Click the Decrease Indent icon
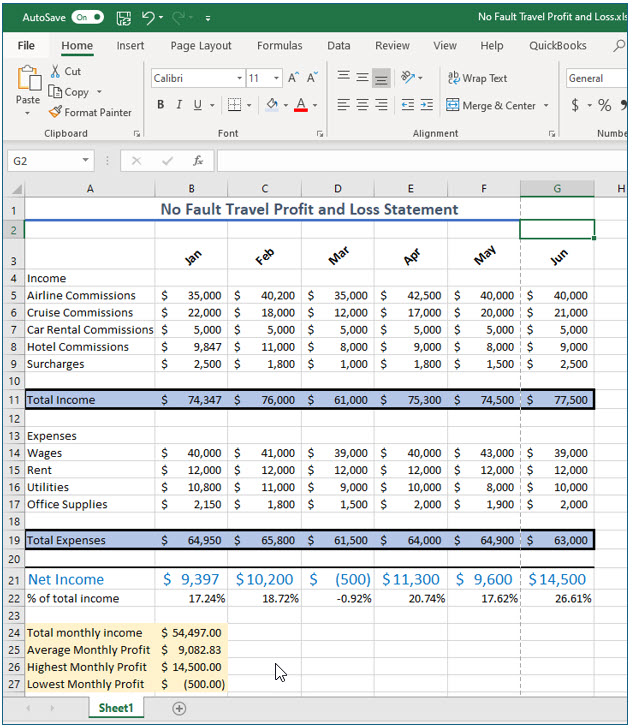This screenshot has width=632, height=728. (407, 105)
